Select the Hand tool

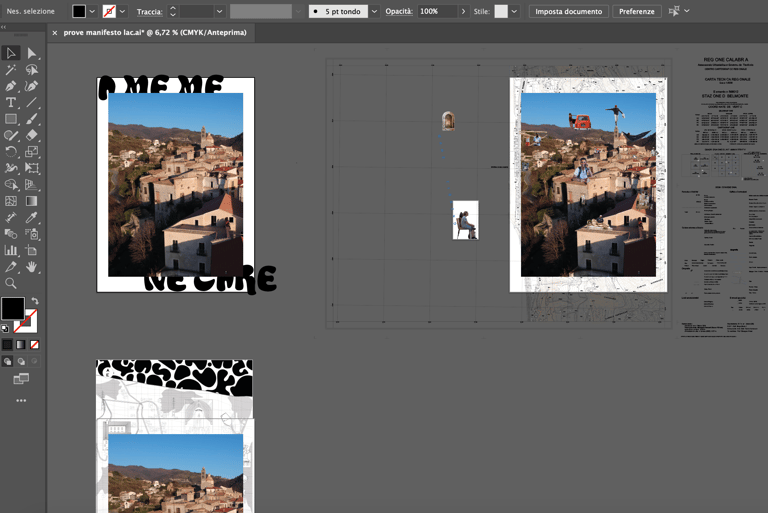(x=31, y=267)
